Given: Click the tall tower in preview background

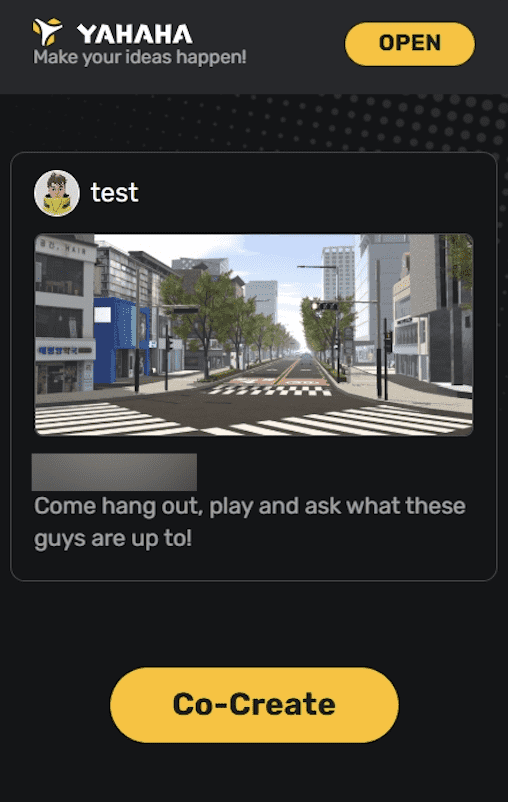Looking at the screenshot, I should click(339, 274).
